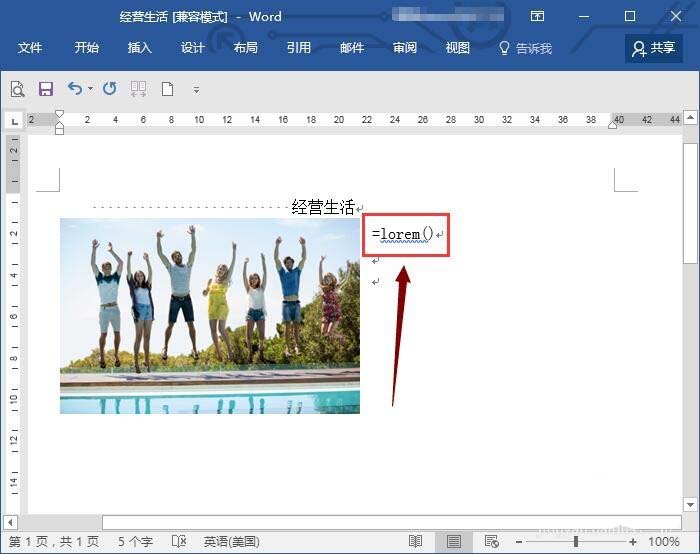The width and height of the screenshot is (700, 554).
Task: Open language selector 英语(美国) in status bar
Action: [x=231, y=541]
